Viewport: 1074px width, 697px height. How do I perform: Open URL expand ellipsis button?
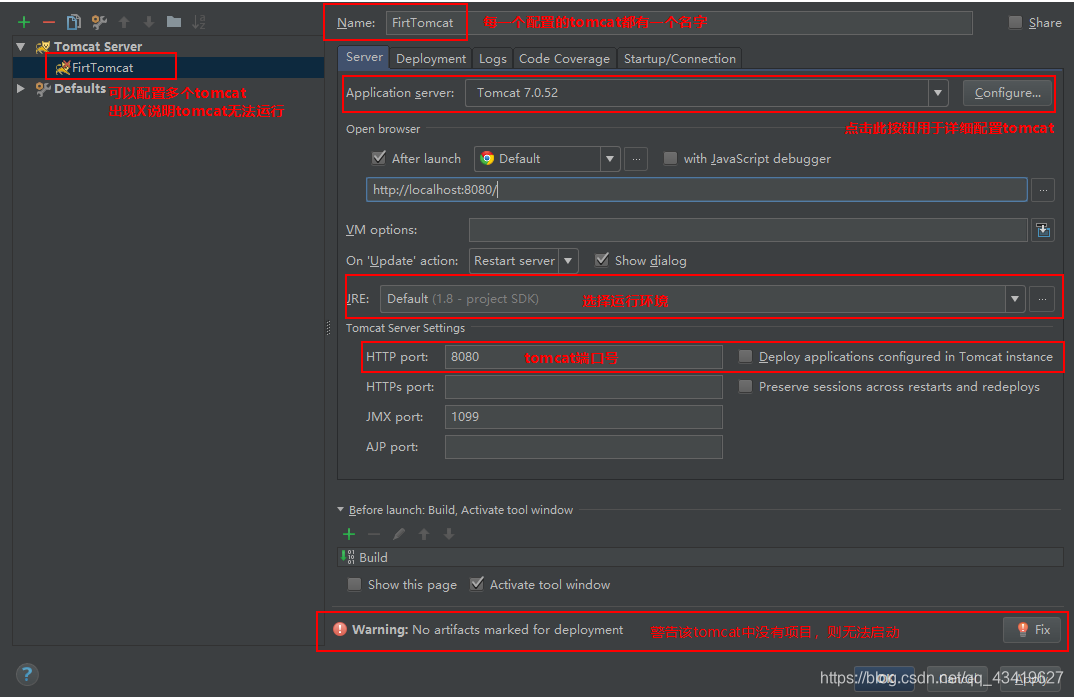(x=1042, y=190)
